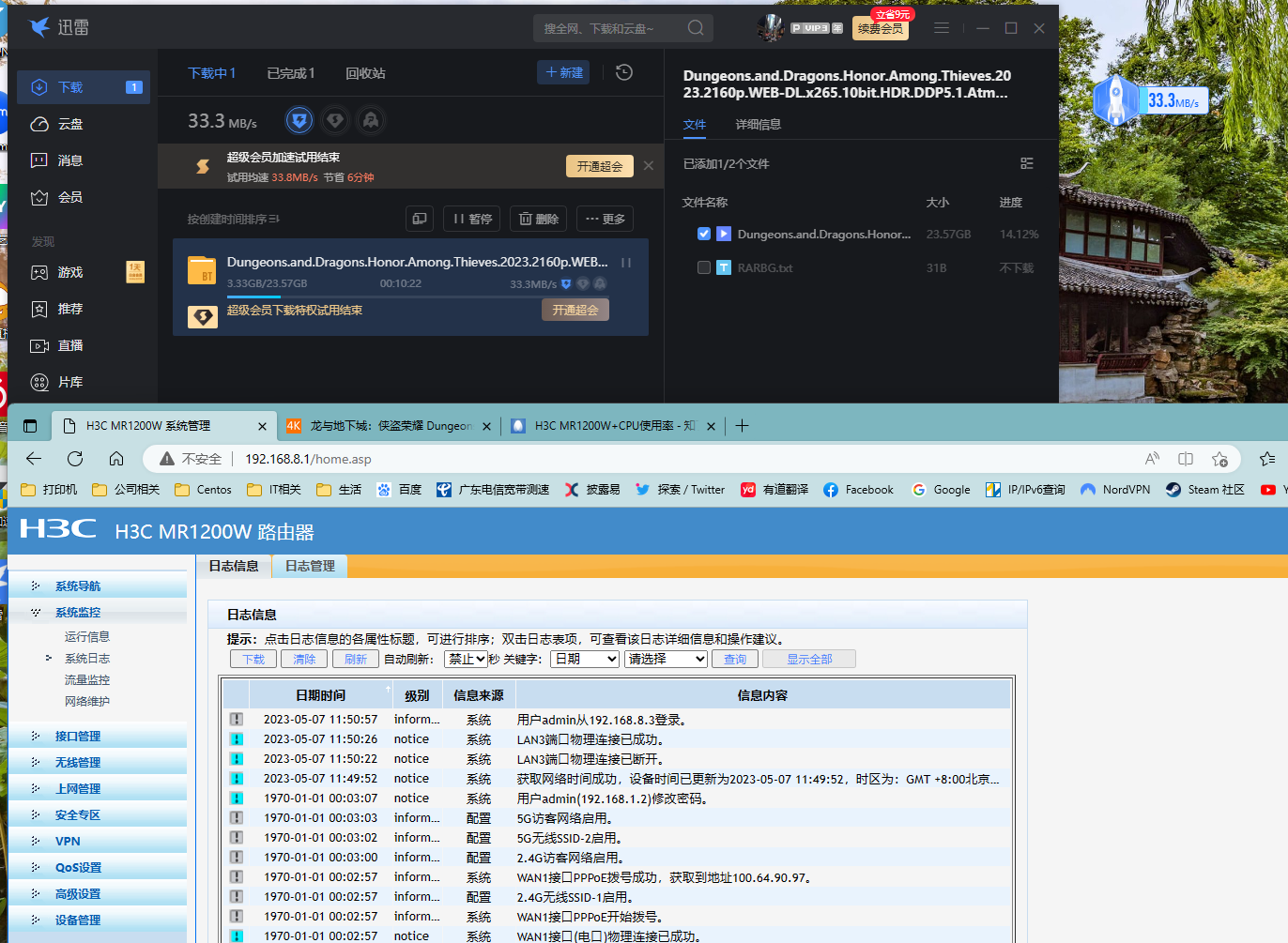Viewport: 1288px width, 943px height.
Task: Open a new browser tab
Action: 742,426
